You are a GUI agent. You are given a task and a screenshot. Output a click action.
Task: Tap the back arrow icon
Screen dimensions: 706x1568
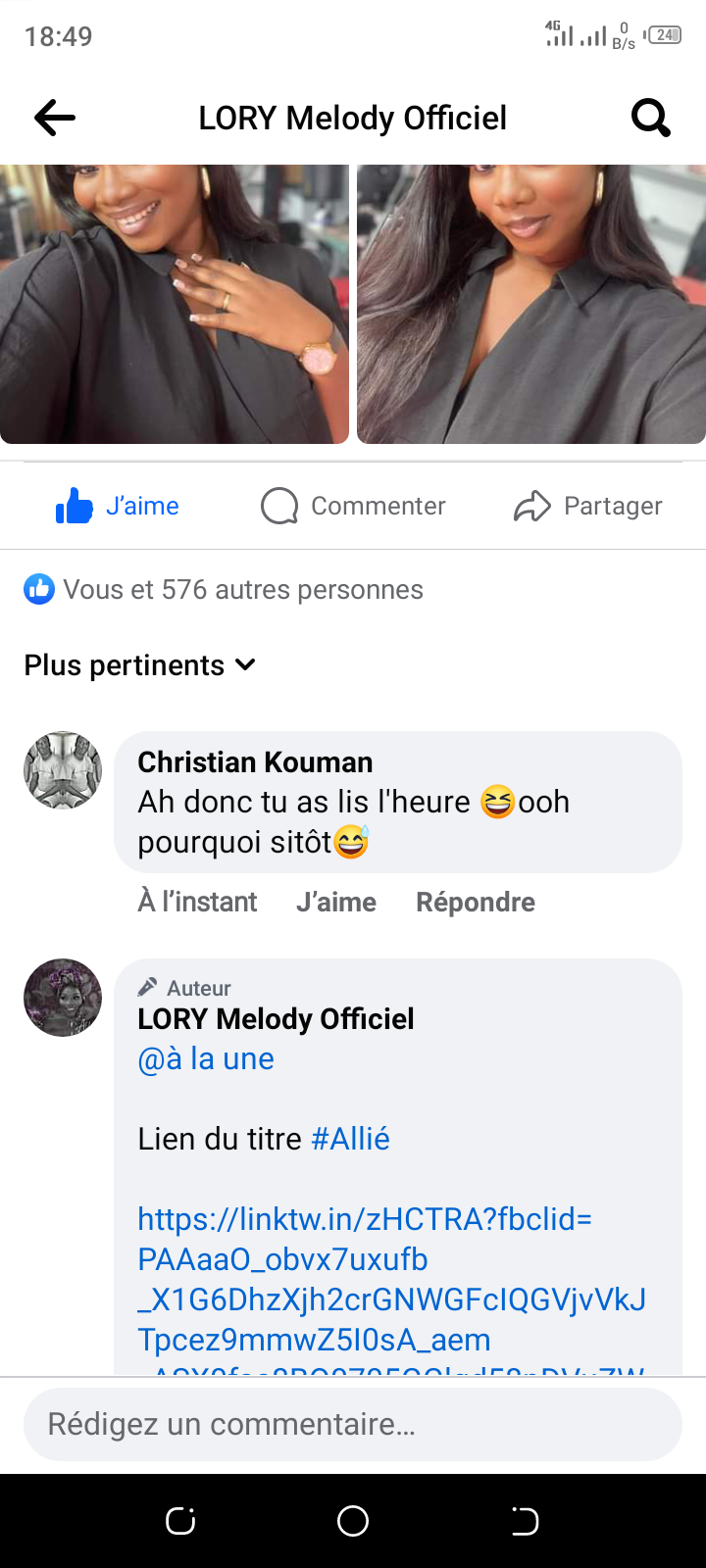click(x=55, y=119)
